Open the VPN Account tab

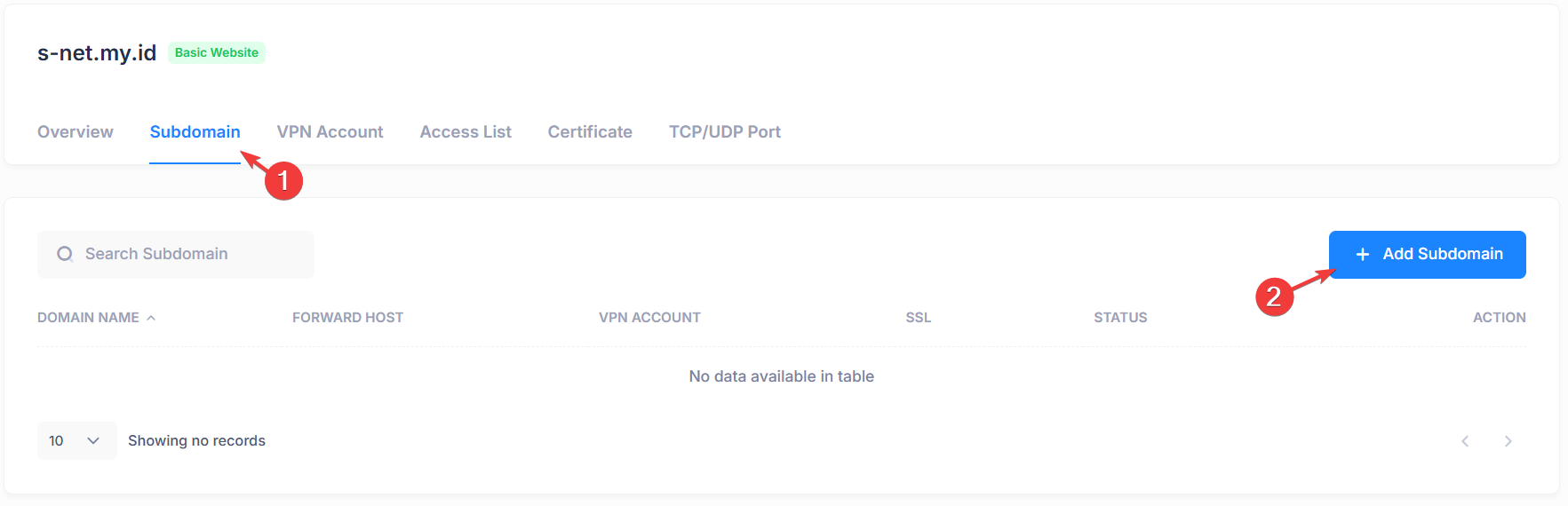[x=330, y=131]
